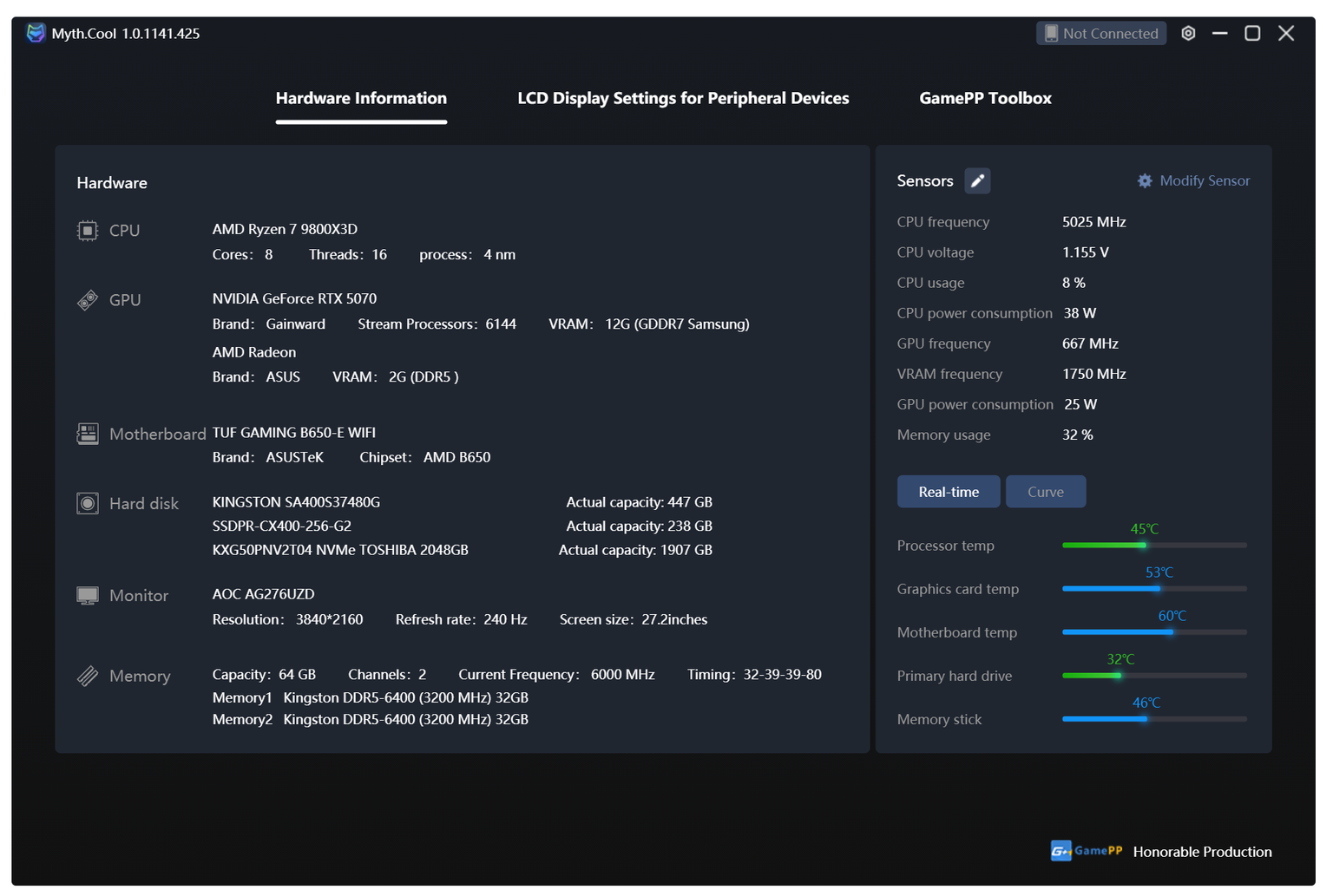Screen dimensions: 1333x896
Task: Click the GPU power consumption value 25 W
Action: coord(1080,404)
